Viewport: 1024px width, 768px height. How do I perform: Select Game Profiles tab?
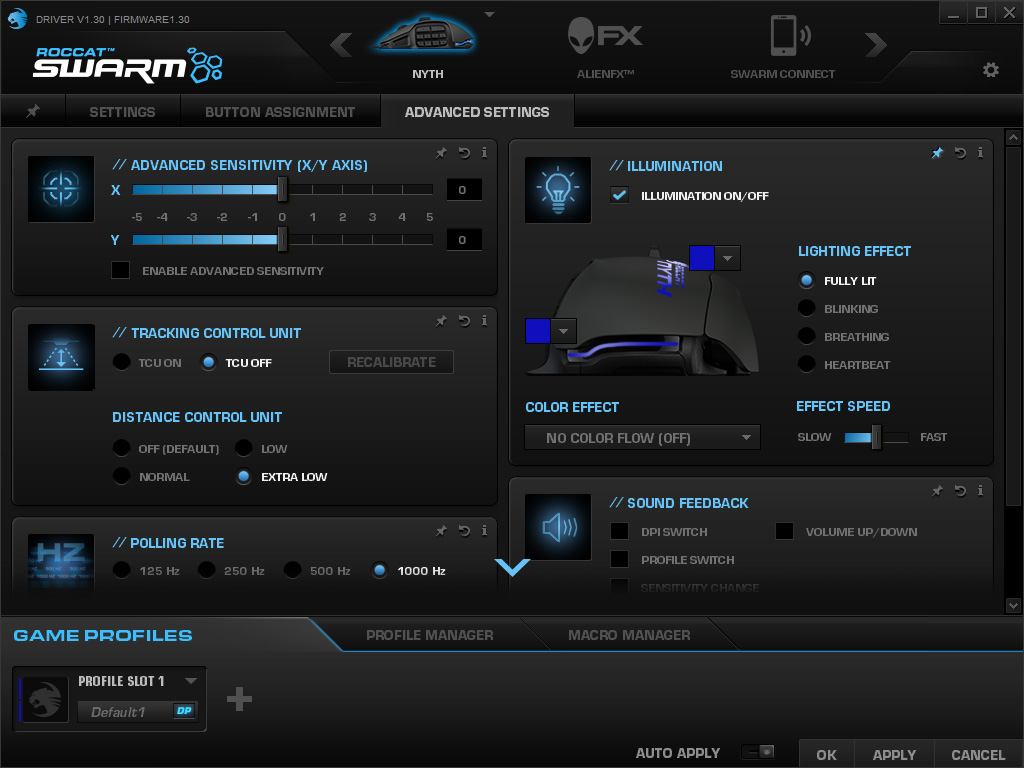pyautogui.click(x=103, y=635)
